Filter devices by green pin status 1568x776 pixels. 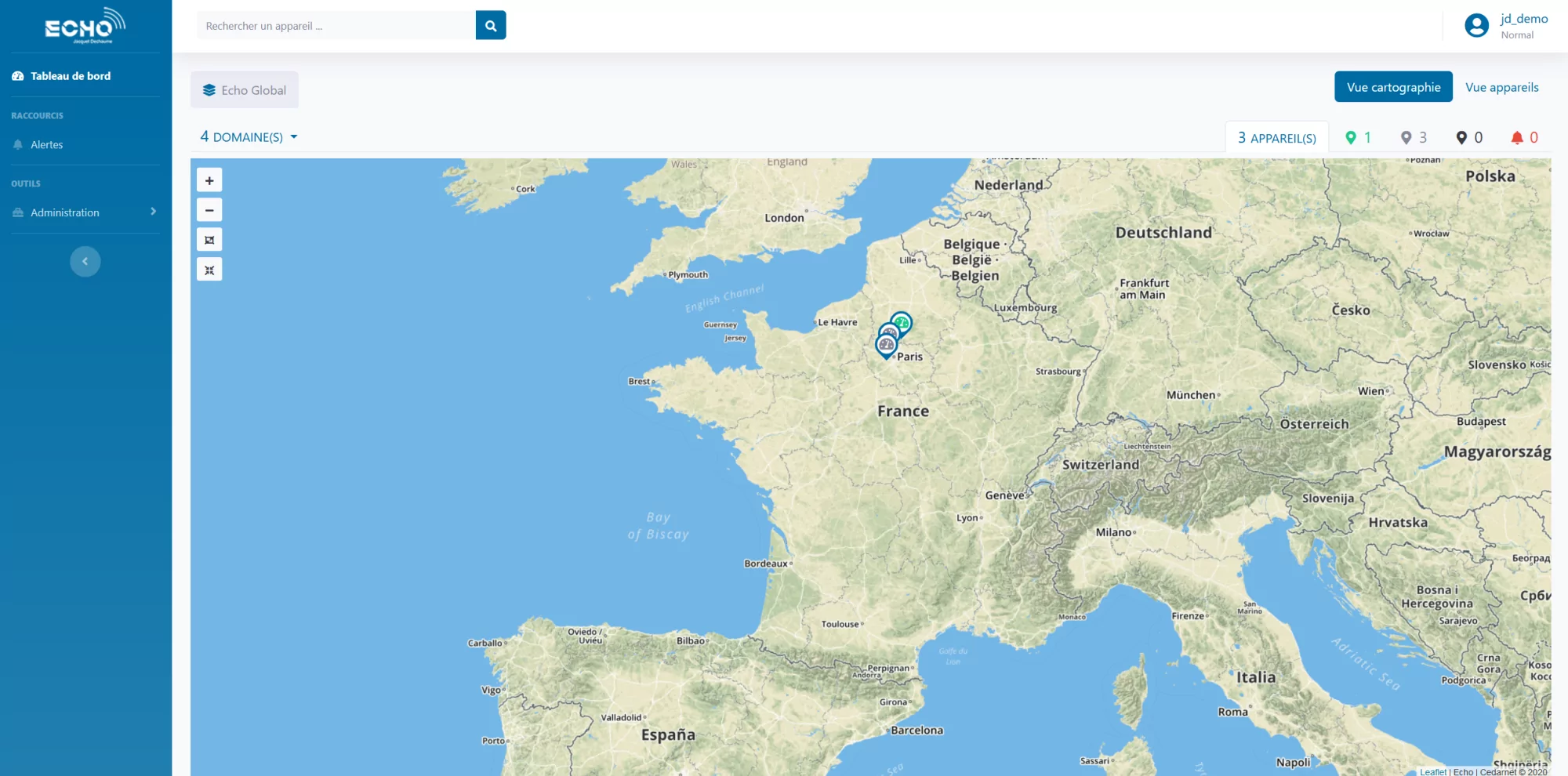pyautogui.click(x=1358, y=138)
